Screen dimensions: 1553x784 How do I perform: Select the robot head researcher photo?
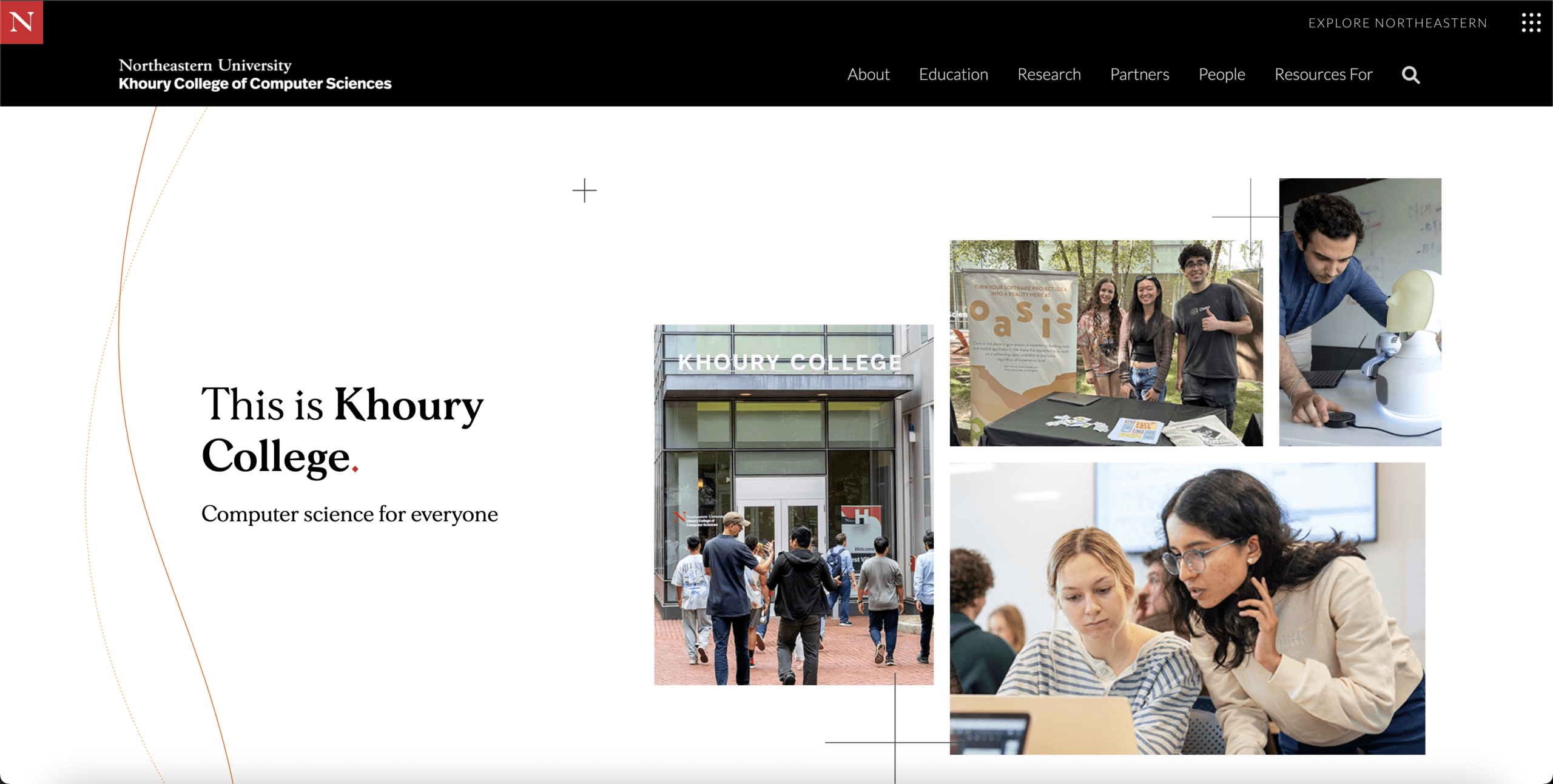pyautogui.click(x=1360, y=312)
